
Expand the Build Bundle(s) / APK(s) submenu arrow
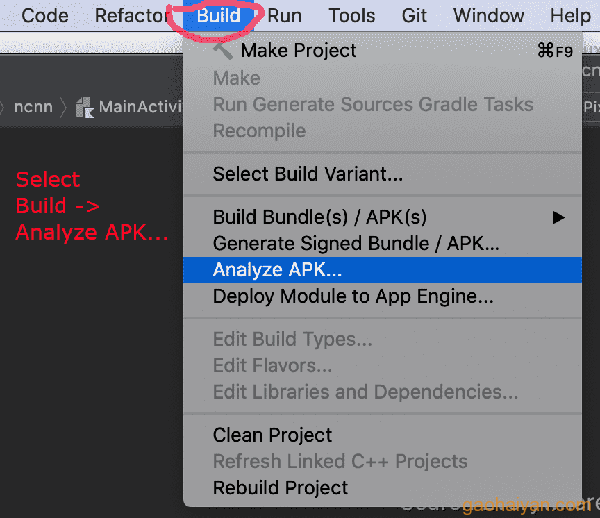(x=558, y=218)
